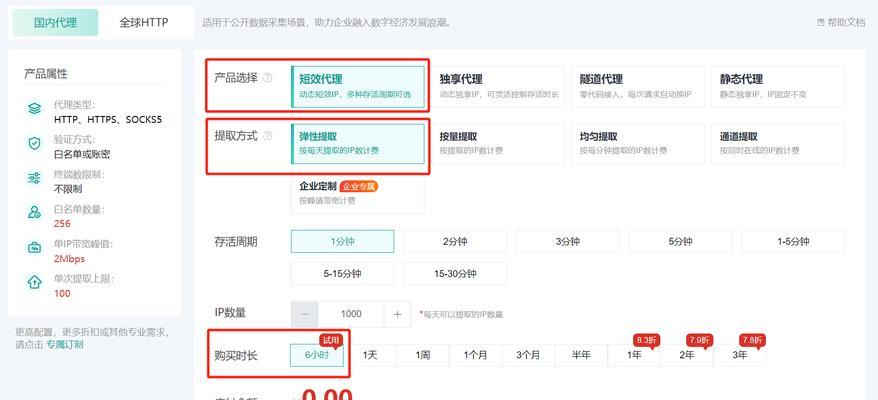Click the HTTP、HTTPS、SOCKS5 value text
Screen dimensions: 878x400
pyautogui.click(x=108, y=119)
